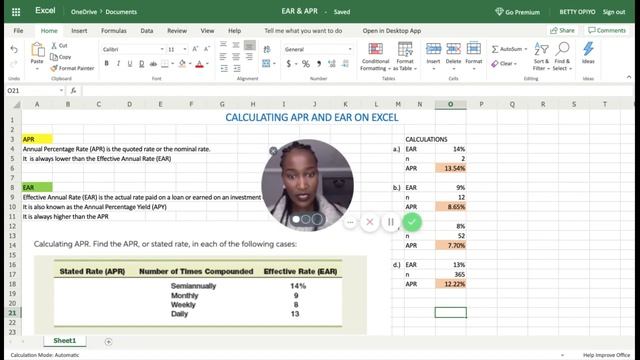Viewport: 640px width, 360px height.
Task: Toggle Double Underline formatting
Action: point(142,64)
